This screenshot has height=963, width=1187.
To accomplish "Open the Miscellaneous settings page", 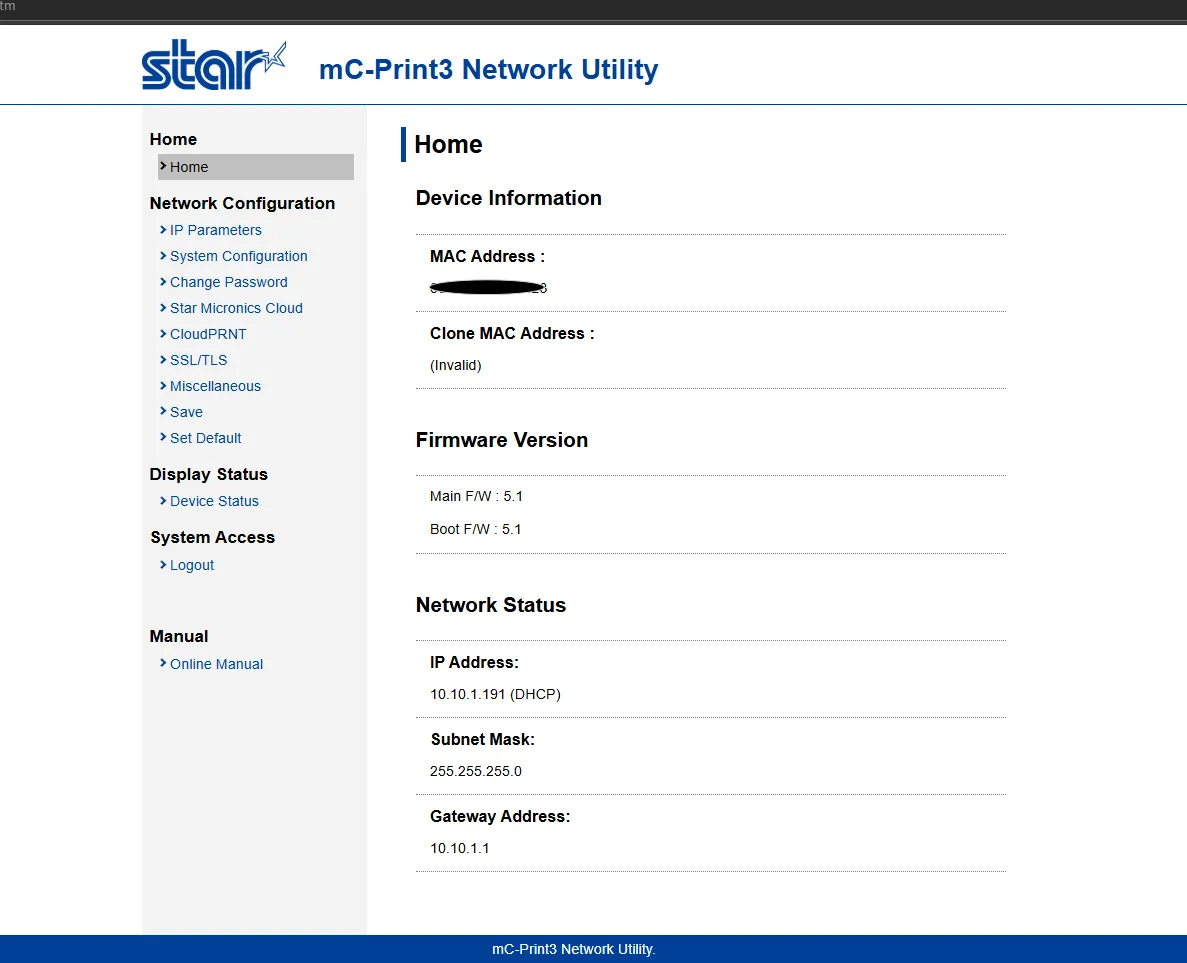I will tap(215, 386).
